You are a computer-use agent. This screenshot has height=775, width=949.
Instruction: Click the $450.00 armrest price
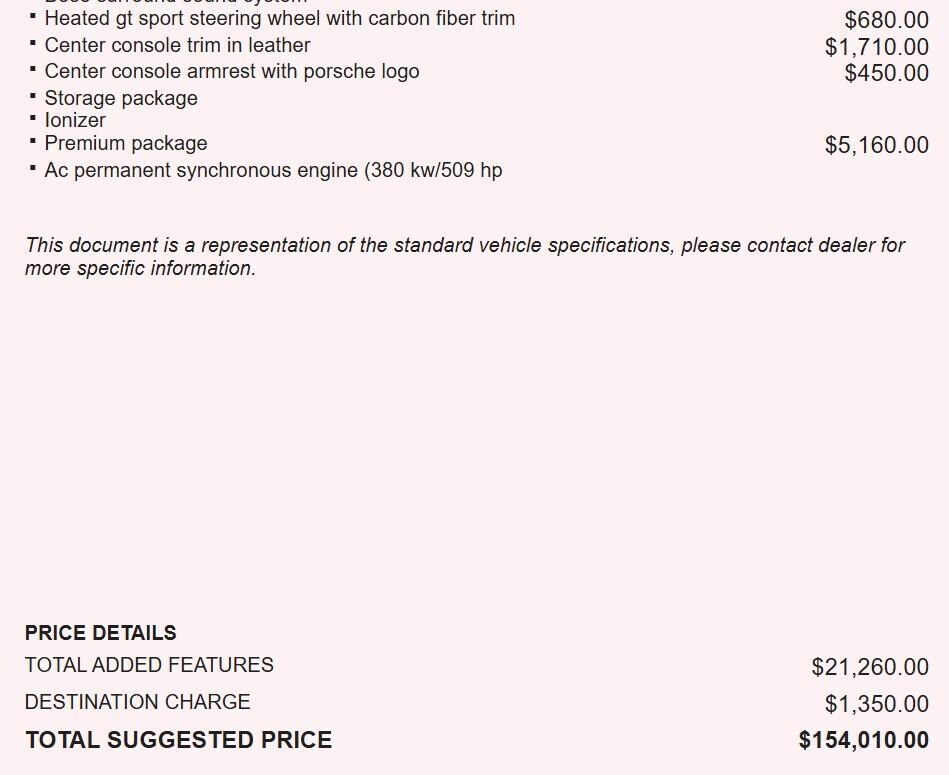886,73
